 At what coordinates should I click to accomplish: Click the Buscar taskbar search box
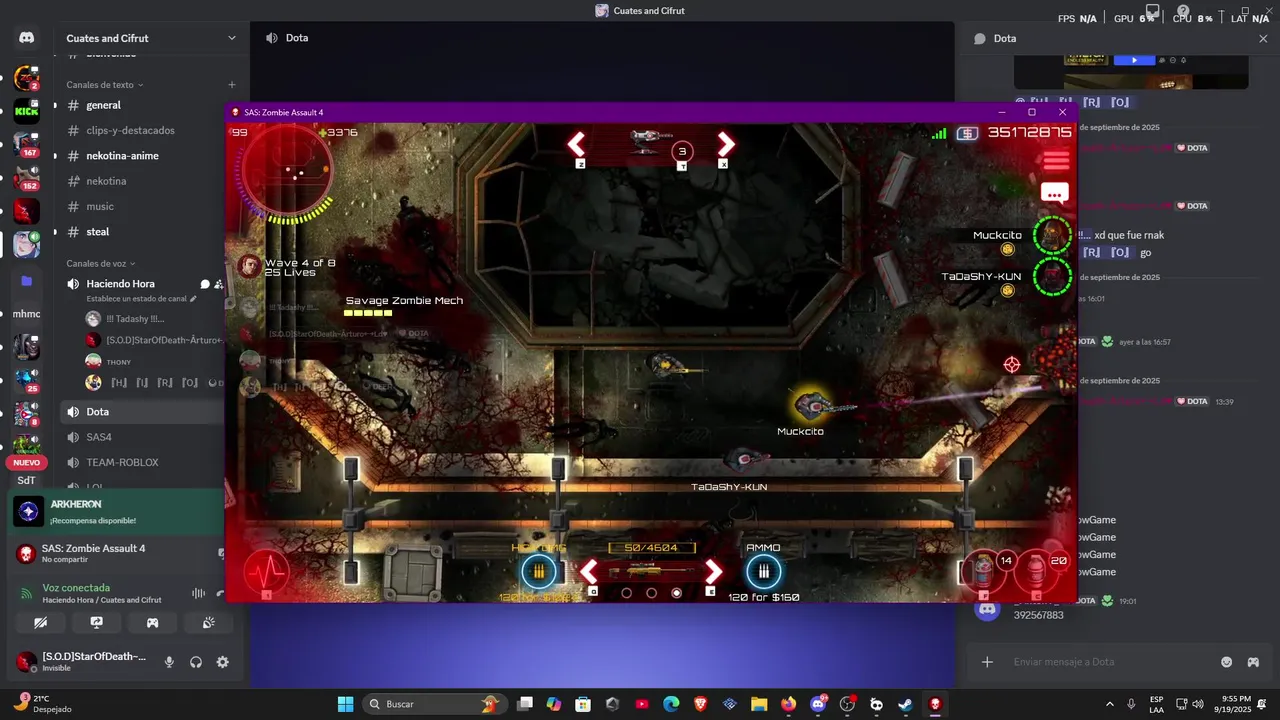point(434,704)
